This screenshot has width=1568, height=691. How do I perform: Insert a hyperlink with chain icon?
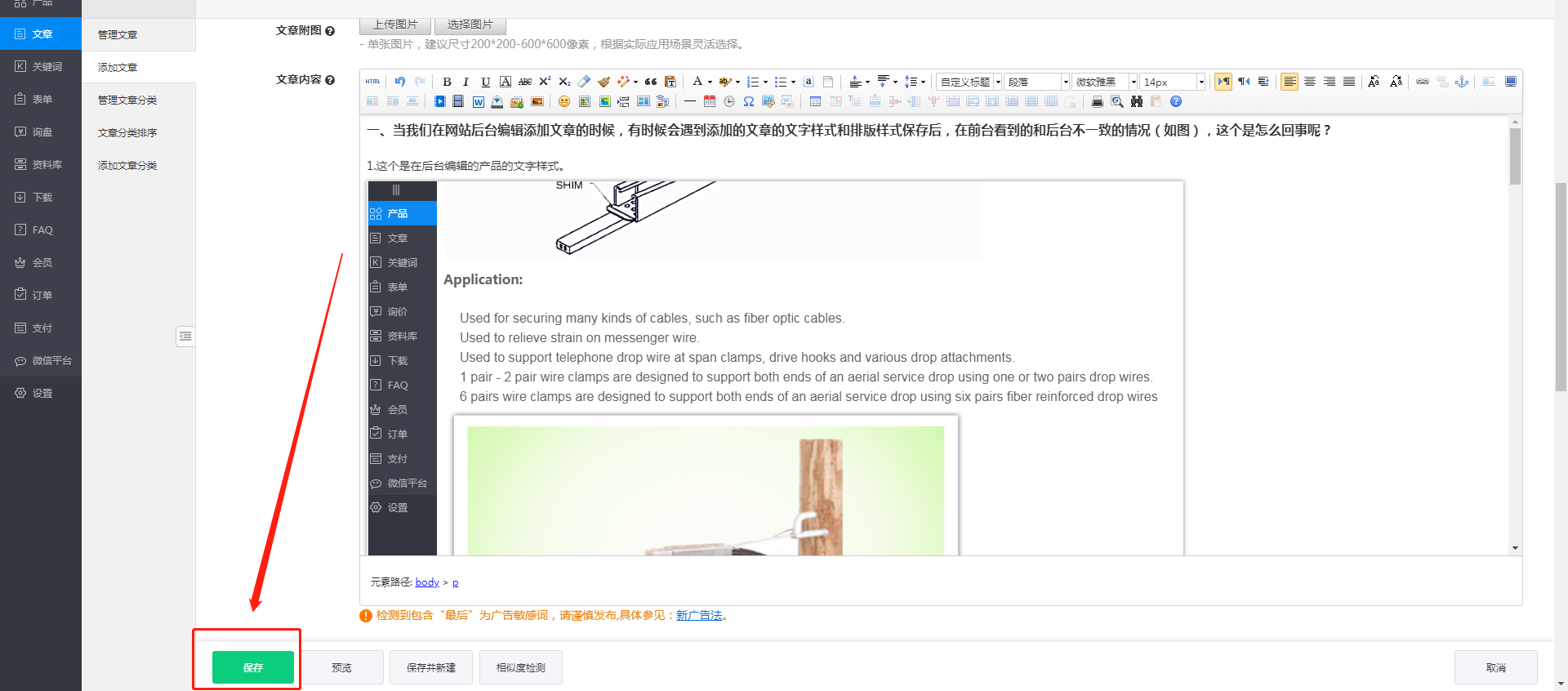(1423, 82)
